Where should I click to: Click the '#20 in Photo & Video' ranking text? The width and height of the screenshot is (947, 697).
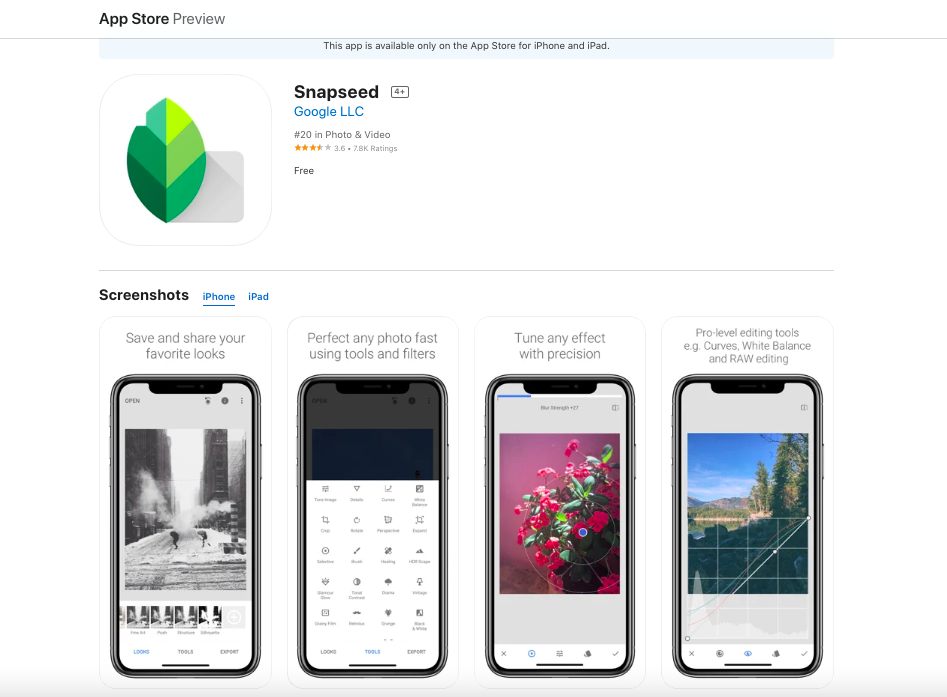[342, 135]
